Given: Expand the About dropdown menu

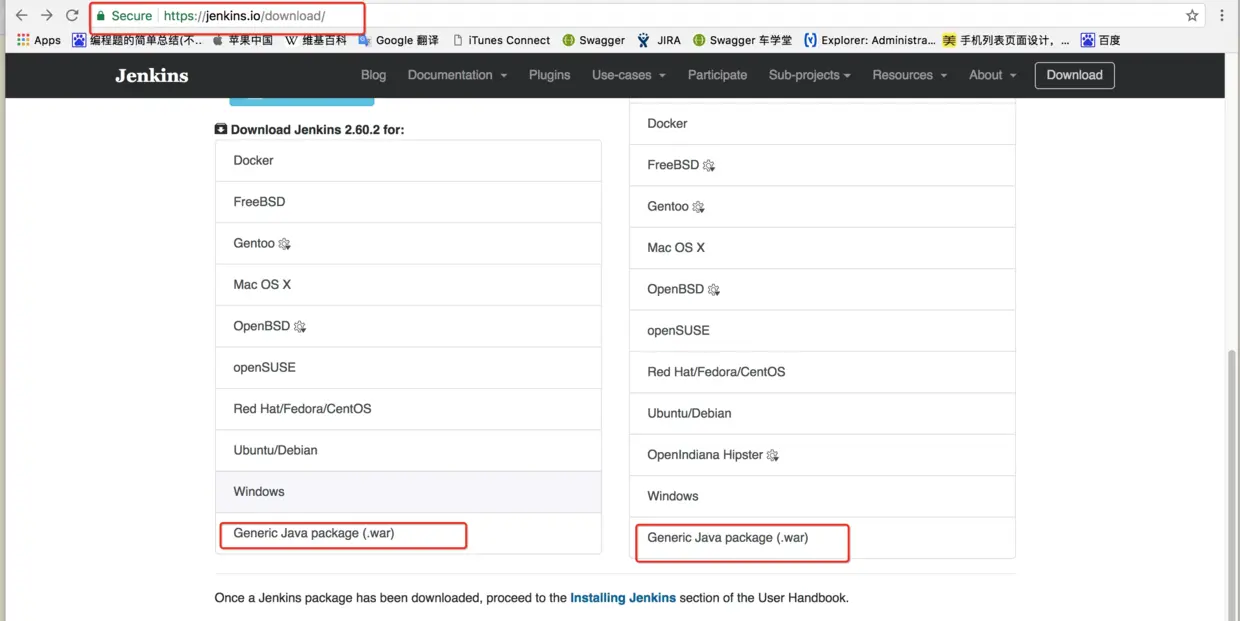Looking at the screenshot, I should tap(992, 75).
